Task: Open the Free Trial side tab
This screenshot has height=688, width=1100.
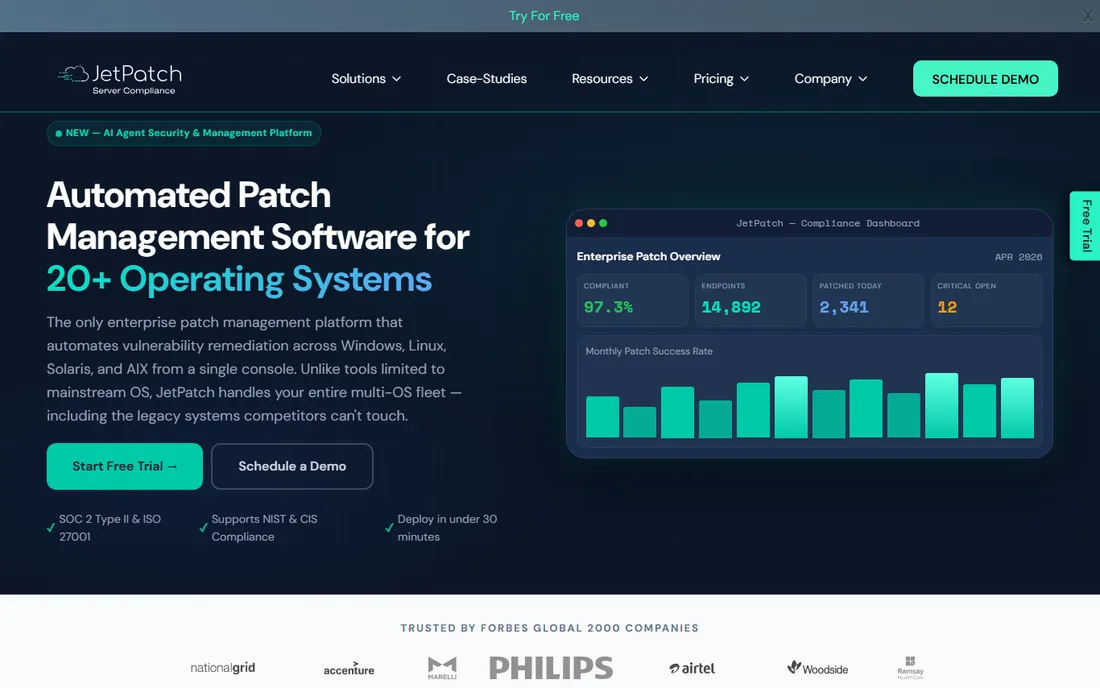Action: click(x=1085, y=226)
